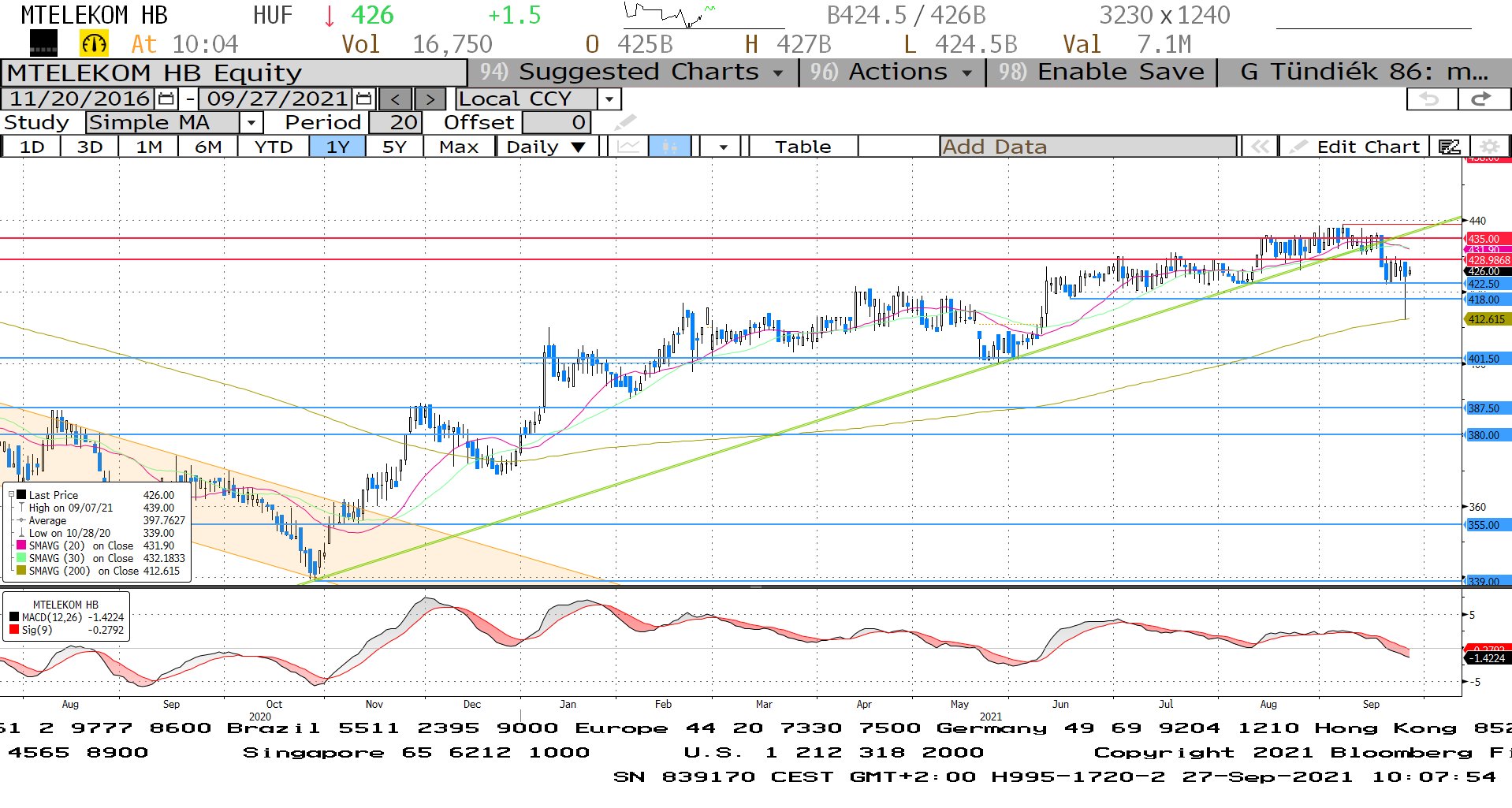Select the 5Y range tab

394,147
